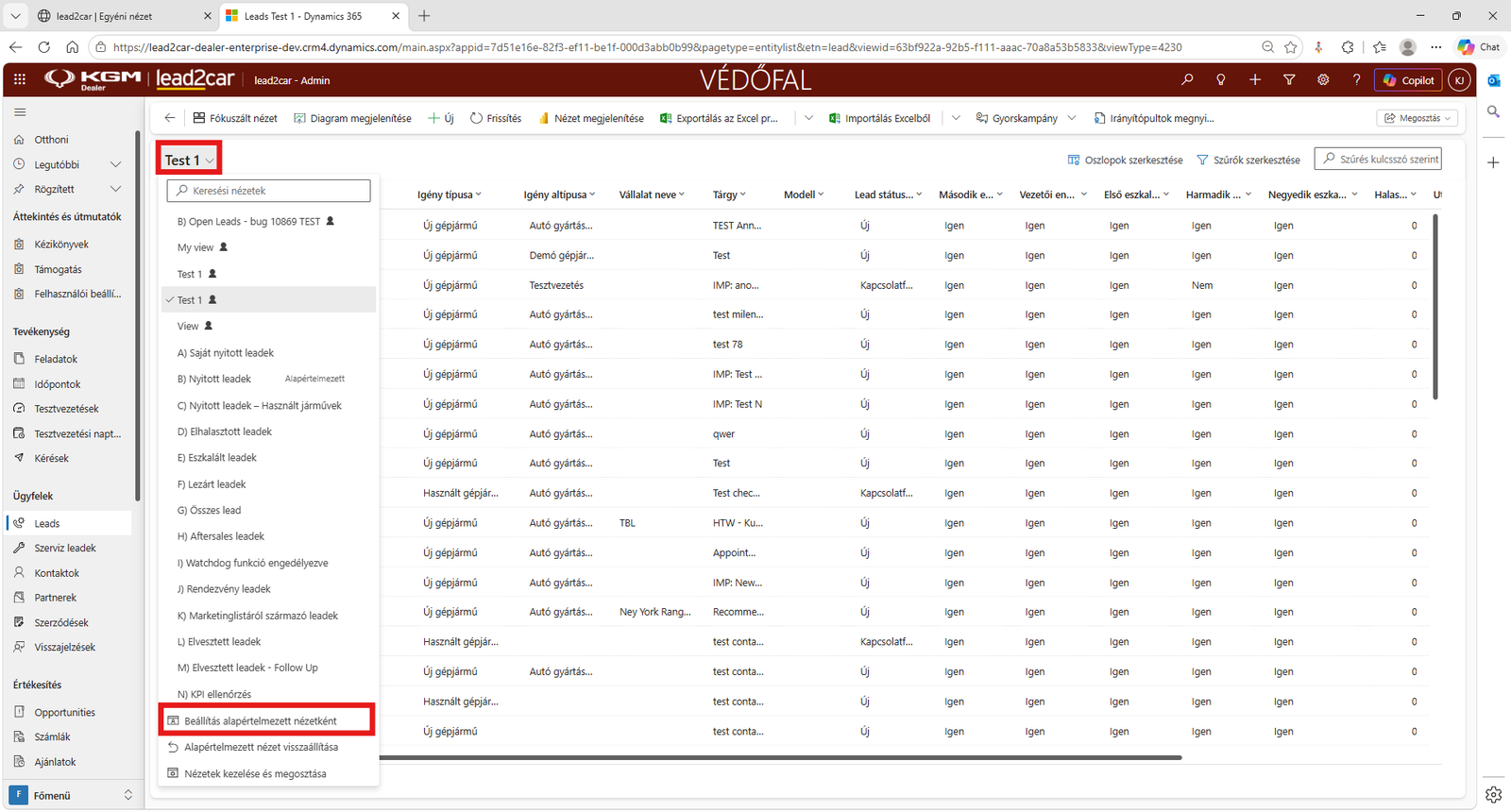Click the plus quick create icon
Viewport: 1511px width, 812px height.
1255,80
